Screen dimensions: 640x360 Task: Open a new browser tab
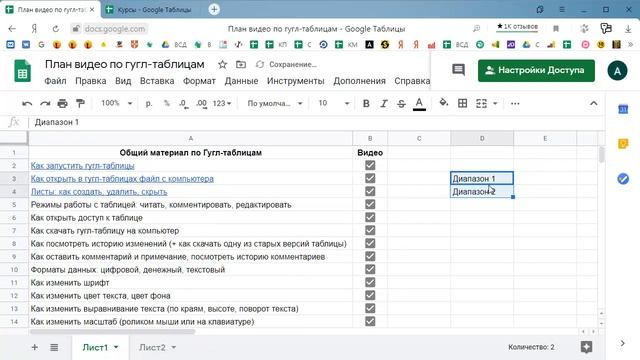[214, 9]
